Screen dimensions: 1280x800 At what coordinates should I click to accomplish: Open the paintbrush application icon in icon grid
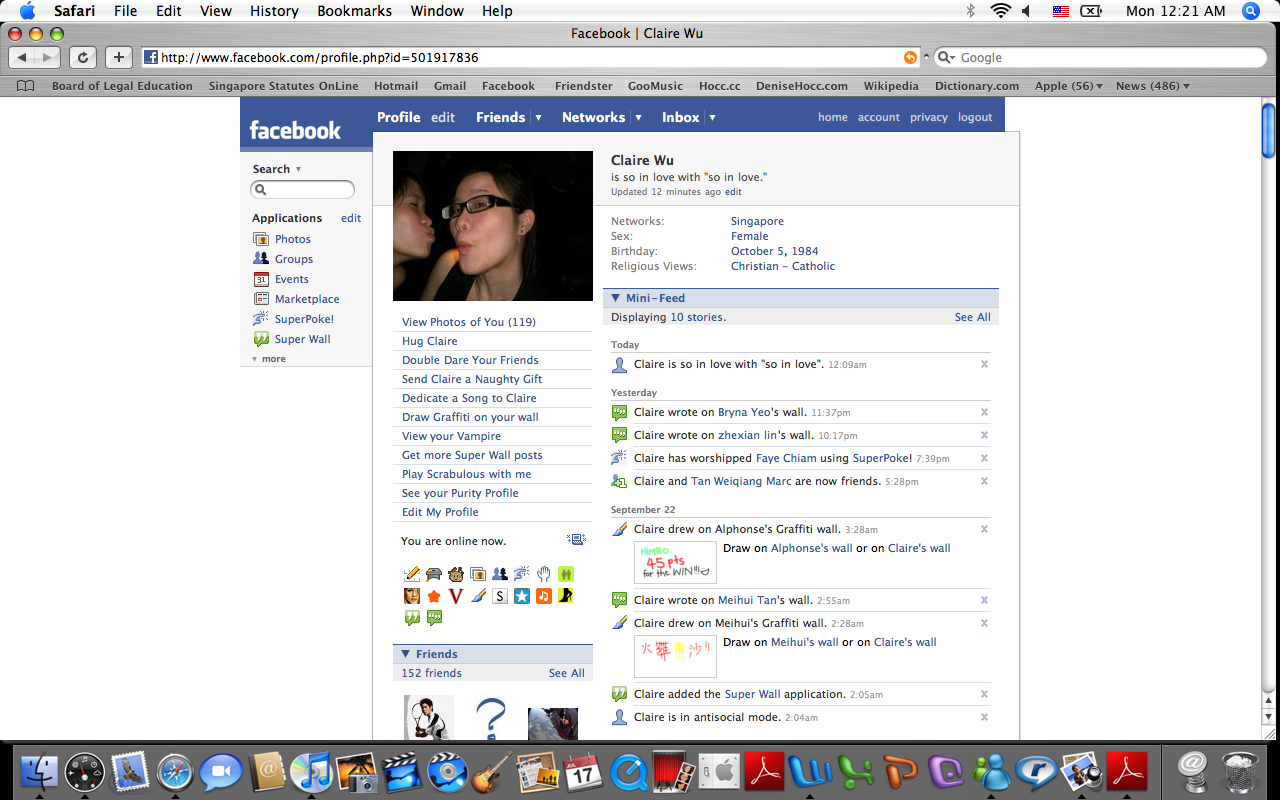[478, 596]
